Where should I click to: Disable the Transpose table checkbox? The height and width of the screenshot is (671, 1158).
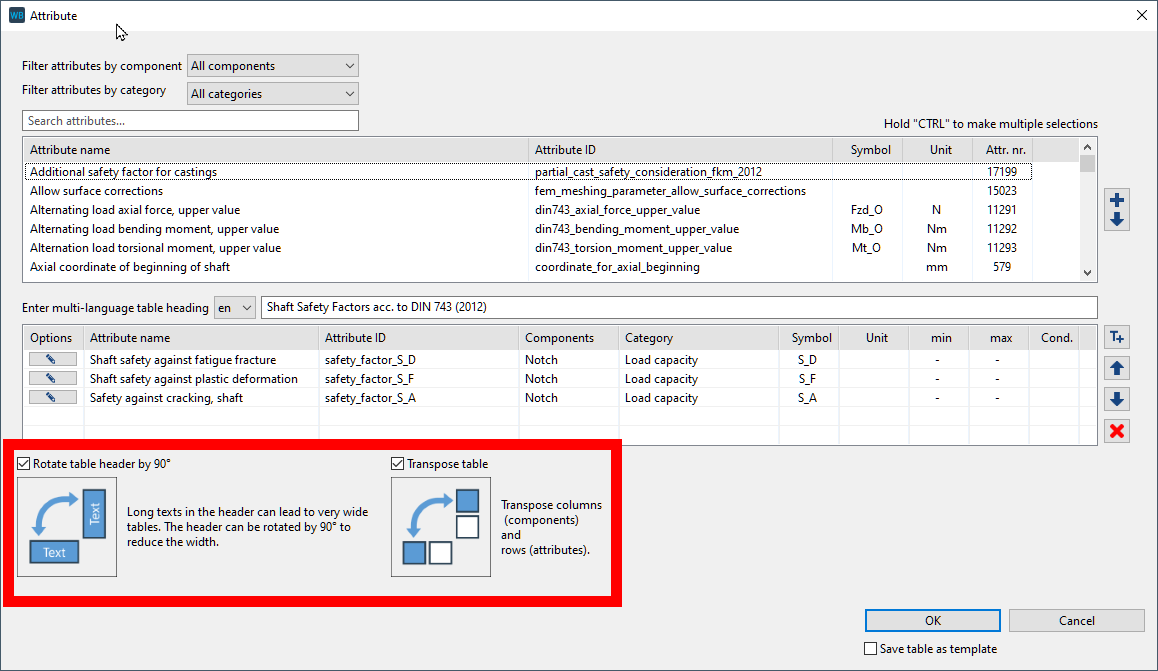pyautogui.click(x=398, y=464)
